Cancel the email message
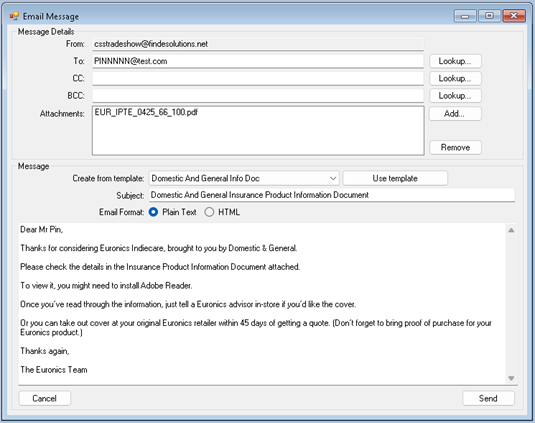This screenshot has width=535, height=423. tap(45, 398)
